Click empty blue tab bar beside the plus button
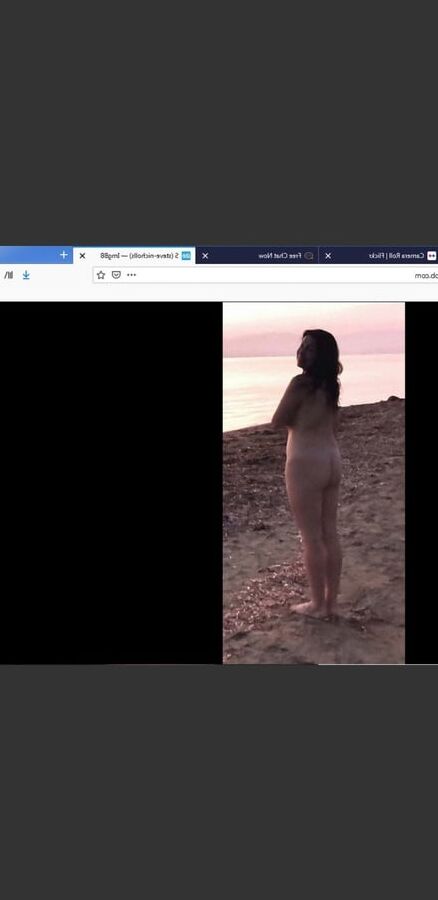The height and width of the screenshot is (900, 438). pyautogui.click(x=28, y=255)
